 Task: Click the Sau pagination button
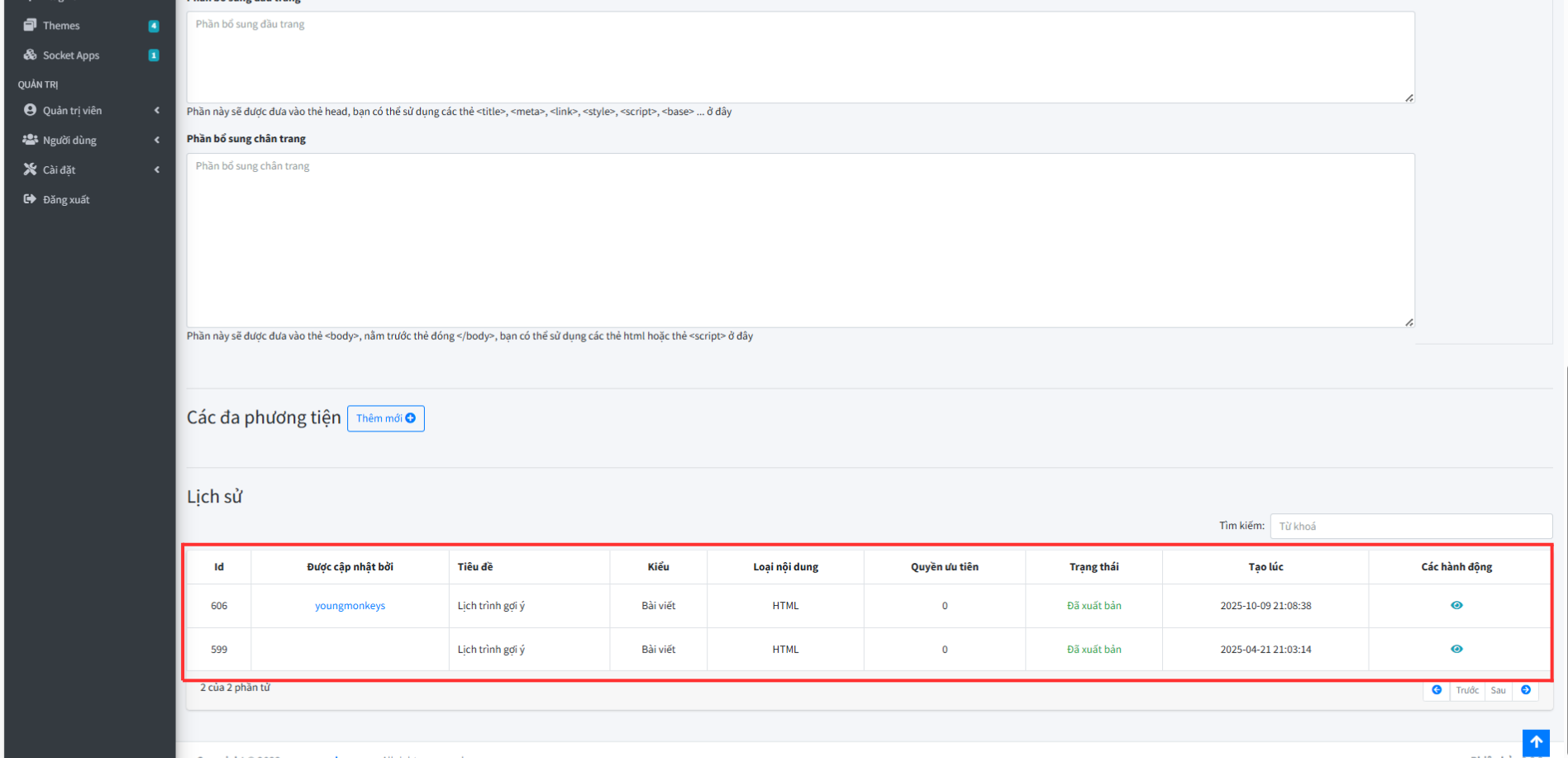tap(1498, 690)
